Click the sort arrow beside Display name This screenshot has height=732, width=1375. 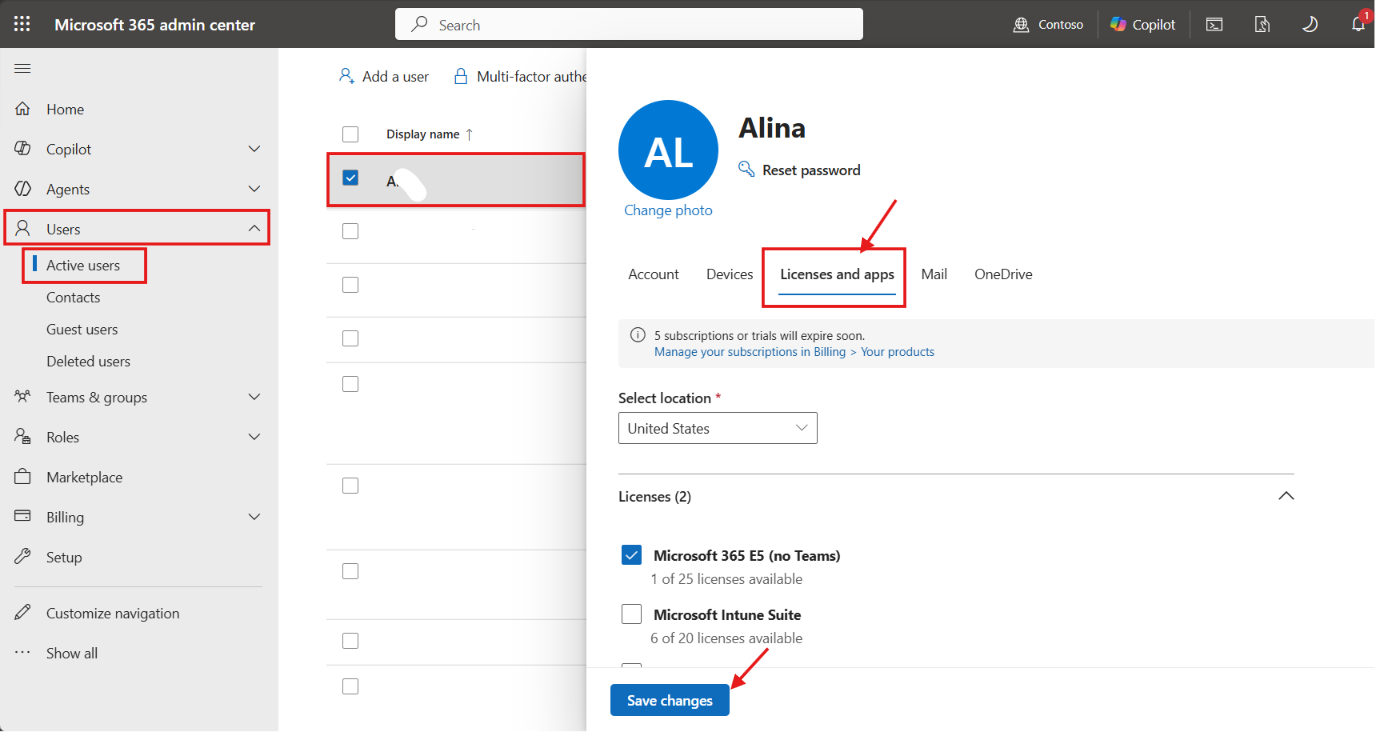pyautogui.click(x=470, y=134)
